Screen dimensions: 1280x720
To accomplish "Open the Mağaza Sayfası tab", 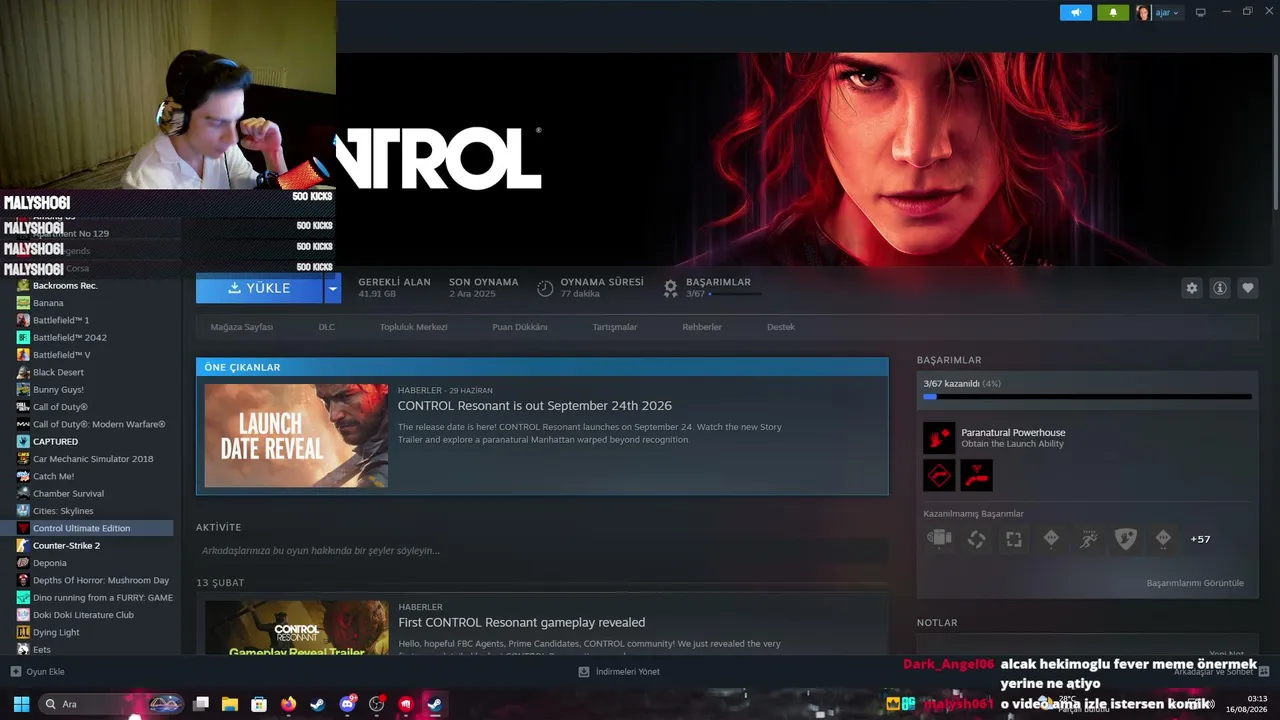I will [x=241, y=327].
